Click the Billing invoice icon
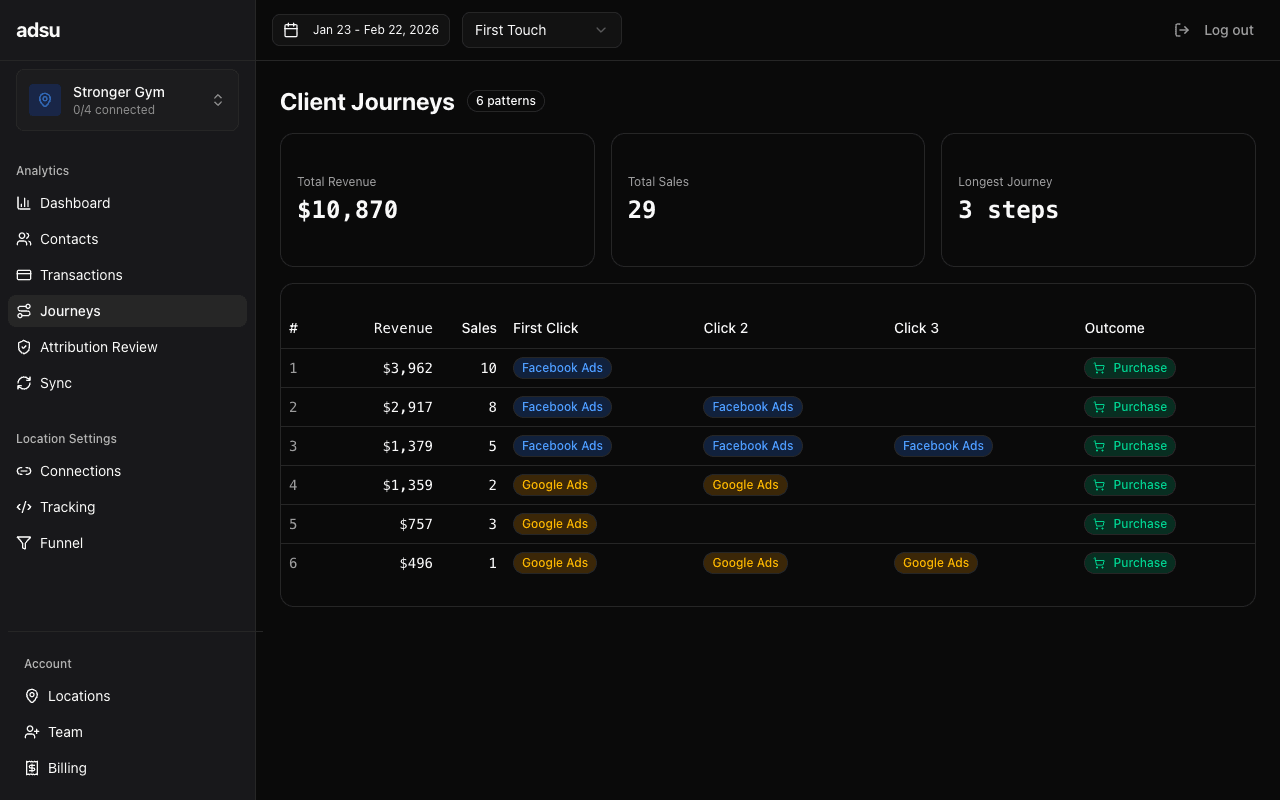Image resolution: width=1280 pixels, height=800 pixels. pyautogui.click(x=31, y=767)
